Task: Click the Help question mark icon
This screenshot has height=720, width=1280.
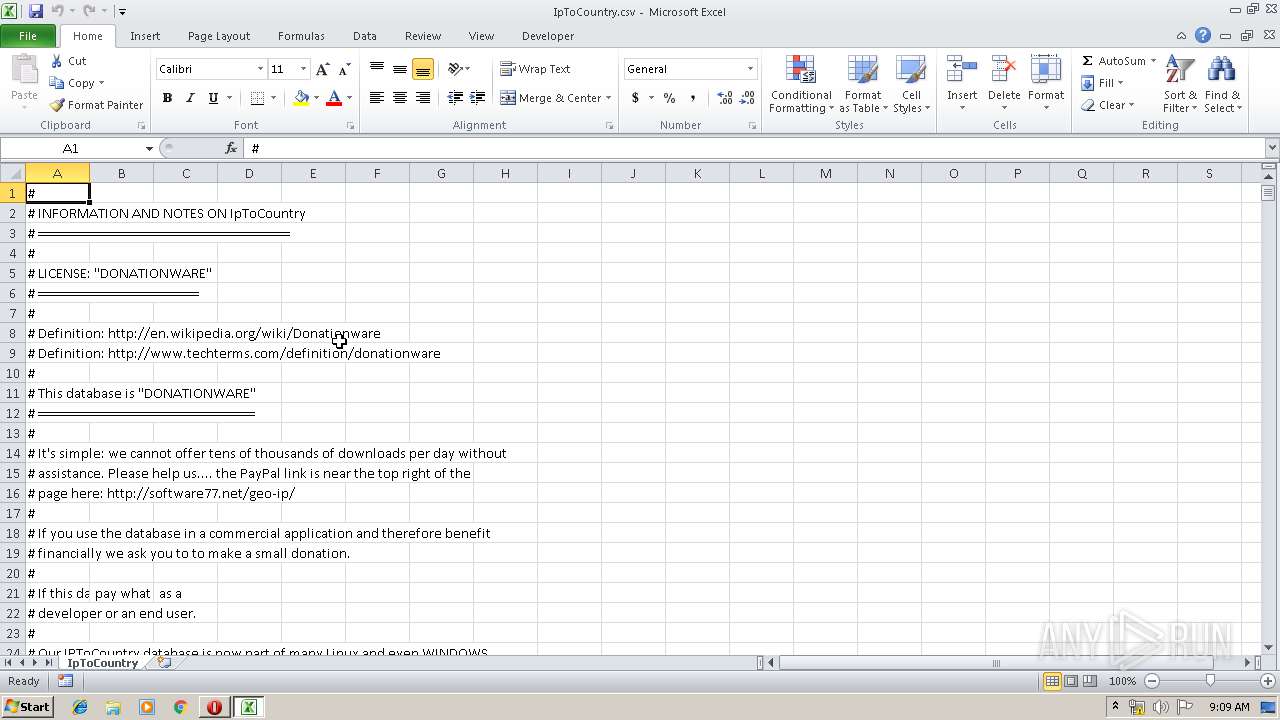Action: tap(1203, 35)
